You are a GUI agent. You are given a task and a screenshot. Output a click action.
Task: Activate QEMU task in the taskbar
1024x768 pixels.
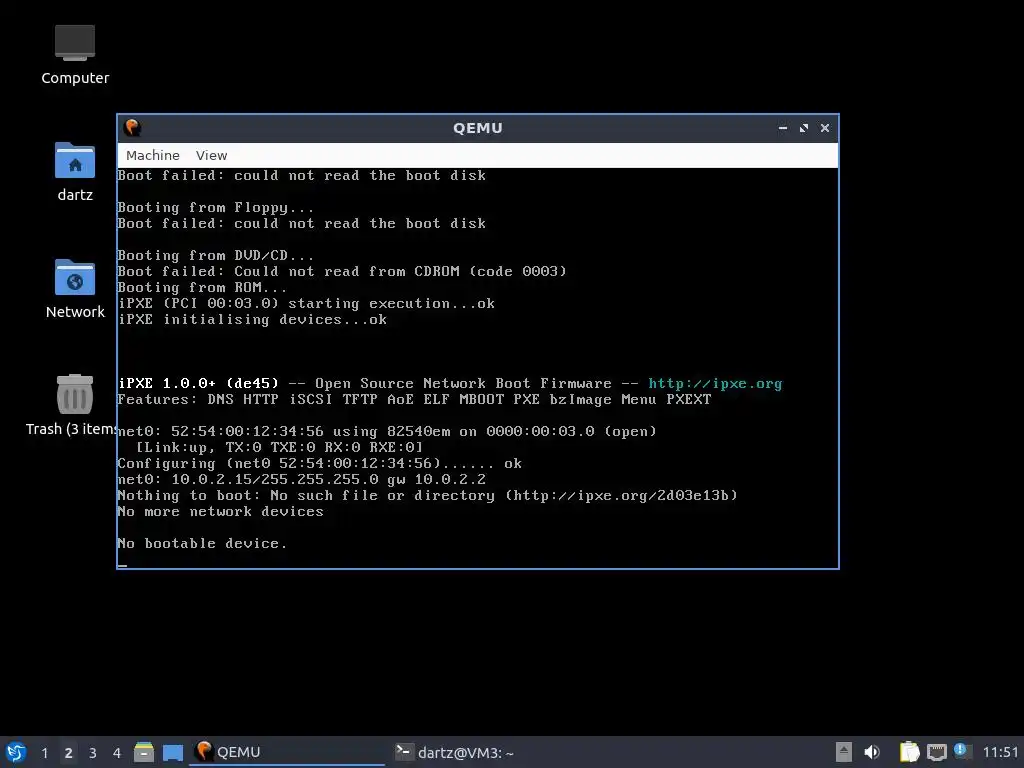(287, 752)
